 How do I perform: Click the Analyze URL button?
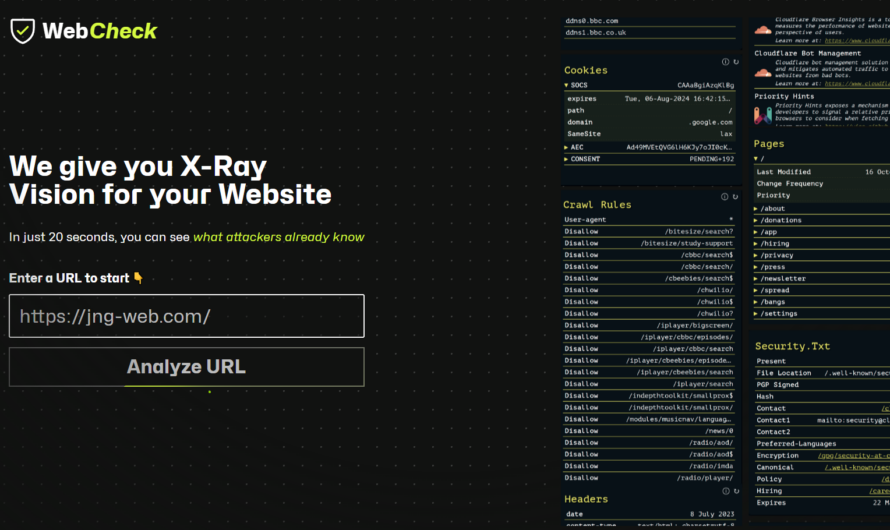187,367
